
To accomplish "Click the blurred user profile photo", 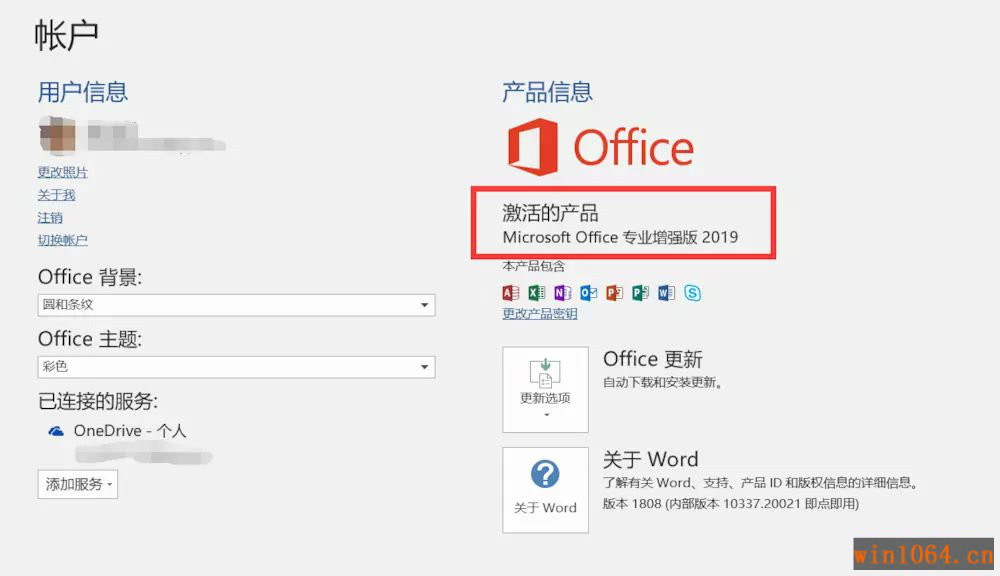I will click(57, 135).
